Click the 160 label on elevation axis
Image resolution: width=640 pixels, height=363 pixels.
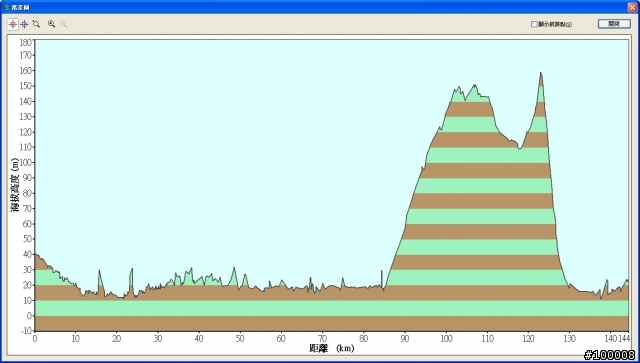pos(26,71)
